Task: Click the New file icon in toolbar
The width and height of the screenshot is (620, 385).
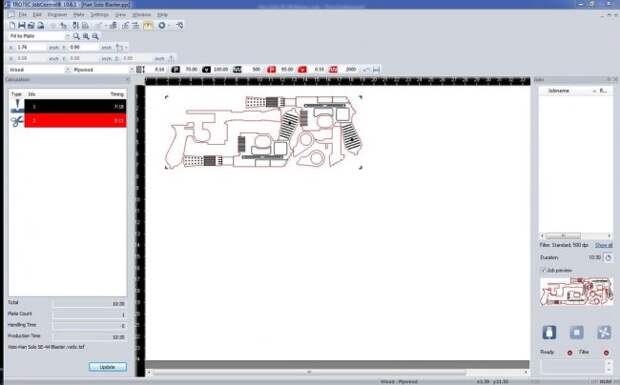Action: pyautogui.click(x=12, y=25)
